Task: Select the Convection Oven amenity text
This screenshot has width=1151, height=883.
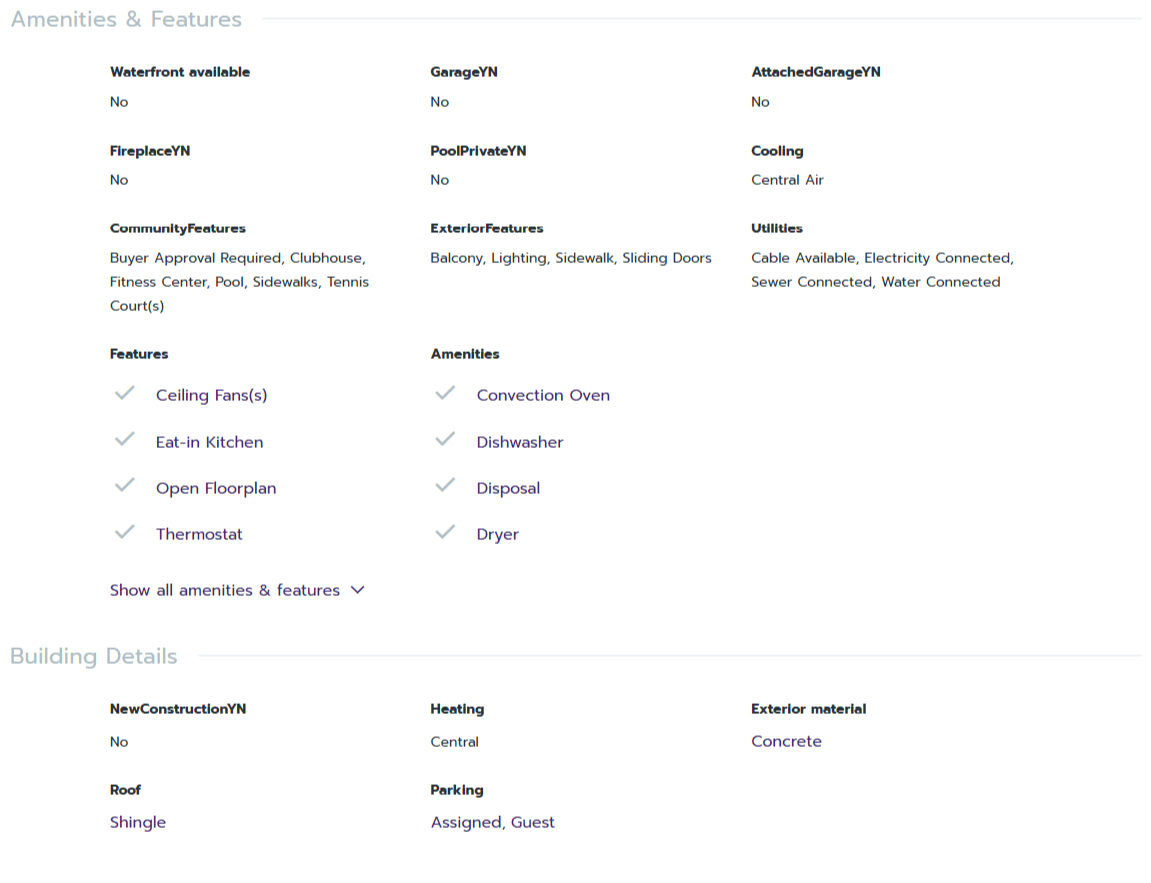Action: [543, 395]
